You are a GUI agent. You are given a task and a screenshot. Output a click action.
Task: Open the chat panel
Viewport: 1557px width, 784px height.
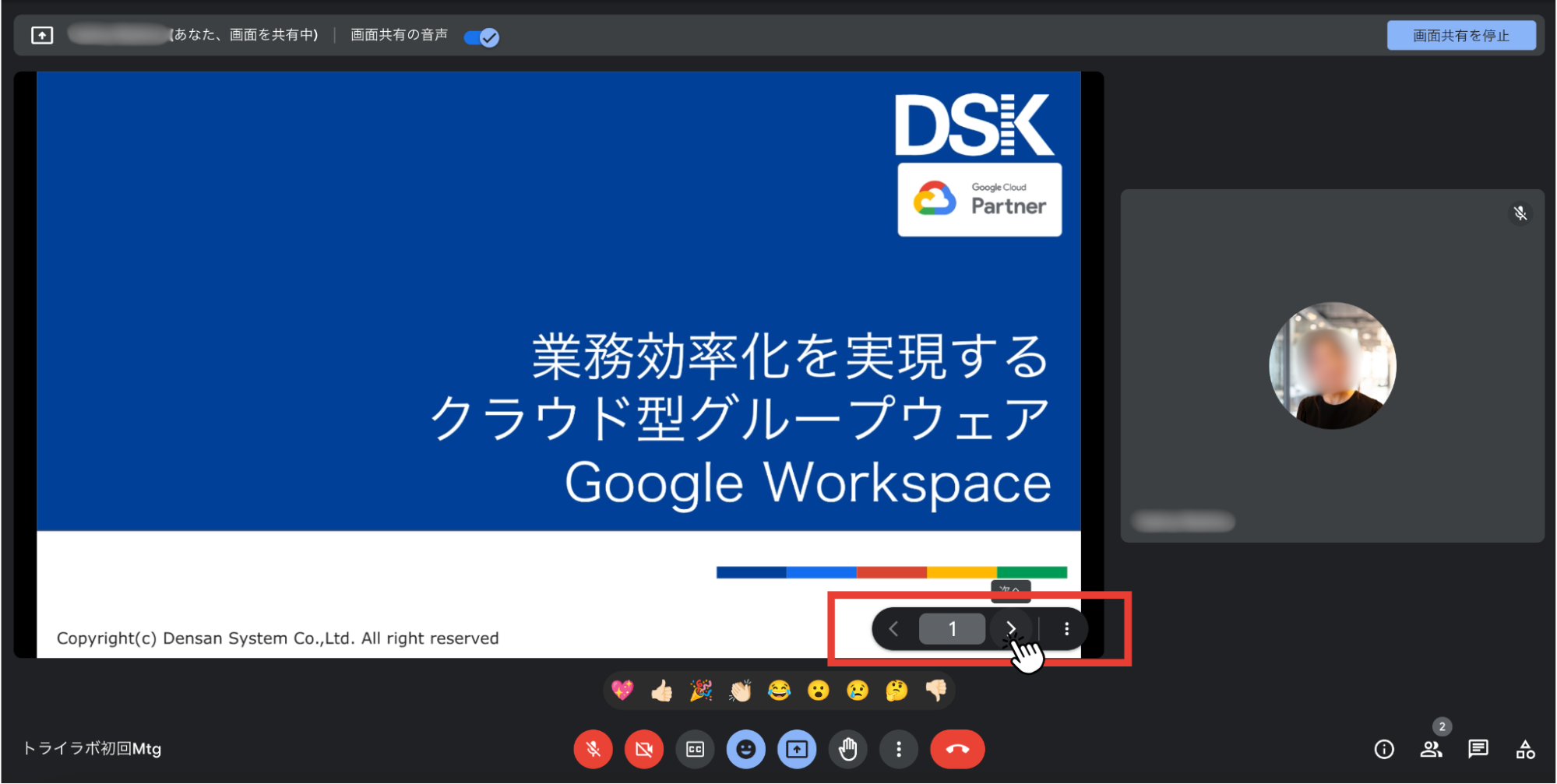click(1478, 749)
